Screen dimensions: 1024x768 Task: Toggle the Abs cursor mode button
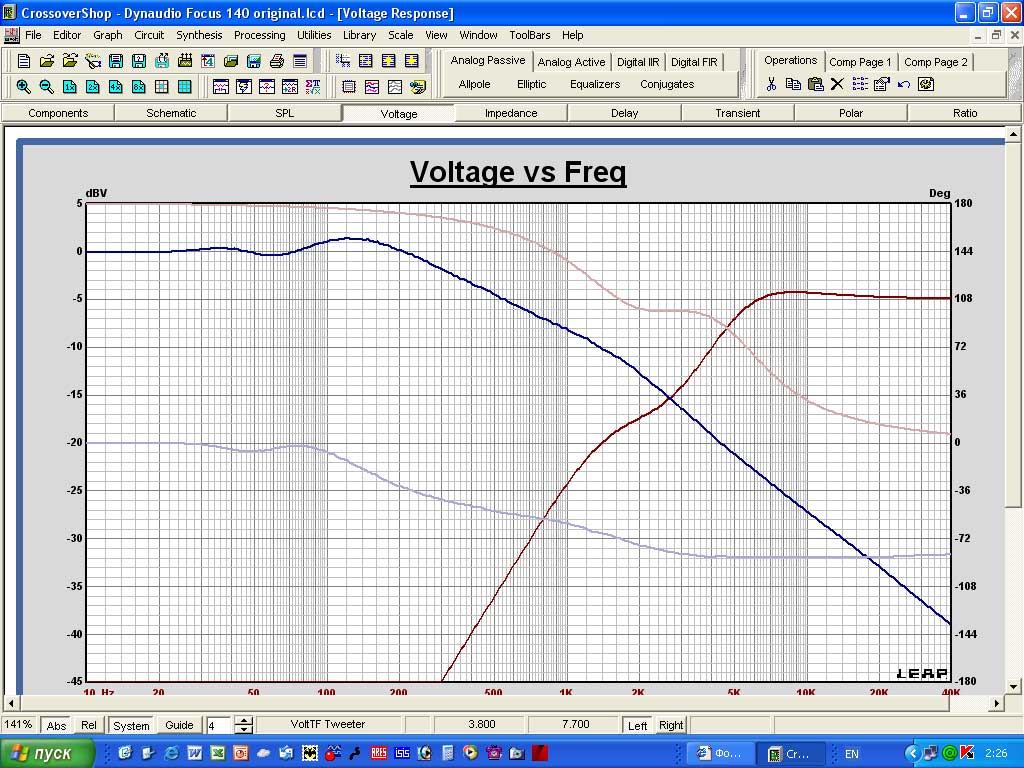[57, 726]
